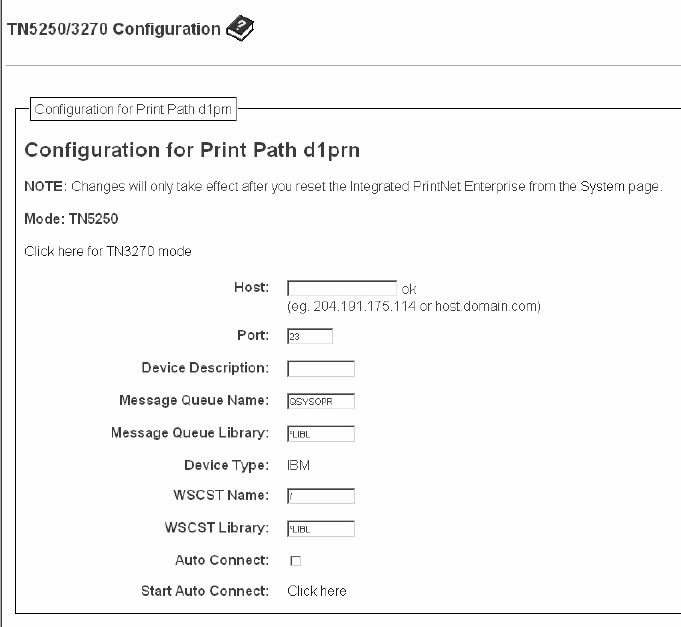681x627 pixels.
Task: Click here to Start Auto Connect
Action: pos(317,591)
